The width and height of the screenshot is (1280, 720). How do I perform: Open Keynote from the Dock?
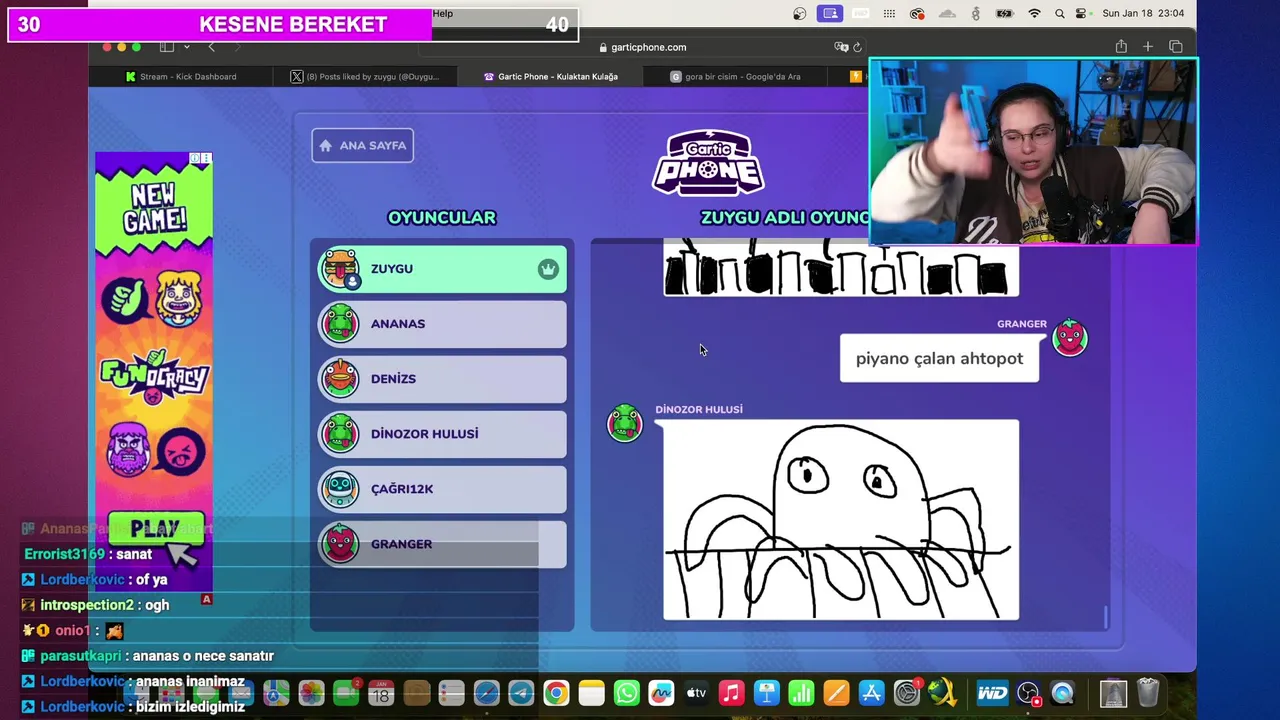click(767, 693)
